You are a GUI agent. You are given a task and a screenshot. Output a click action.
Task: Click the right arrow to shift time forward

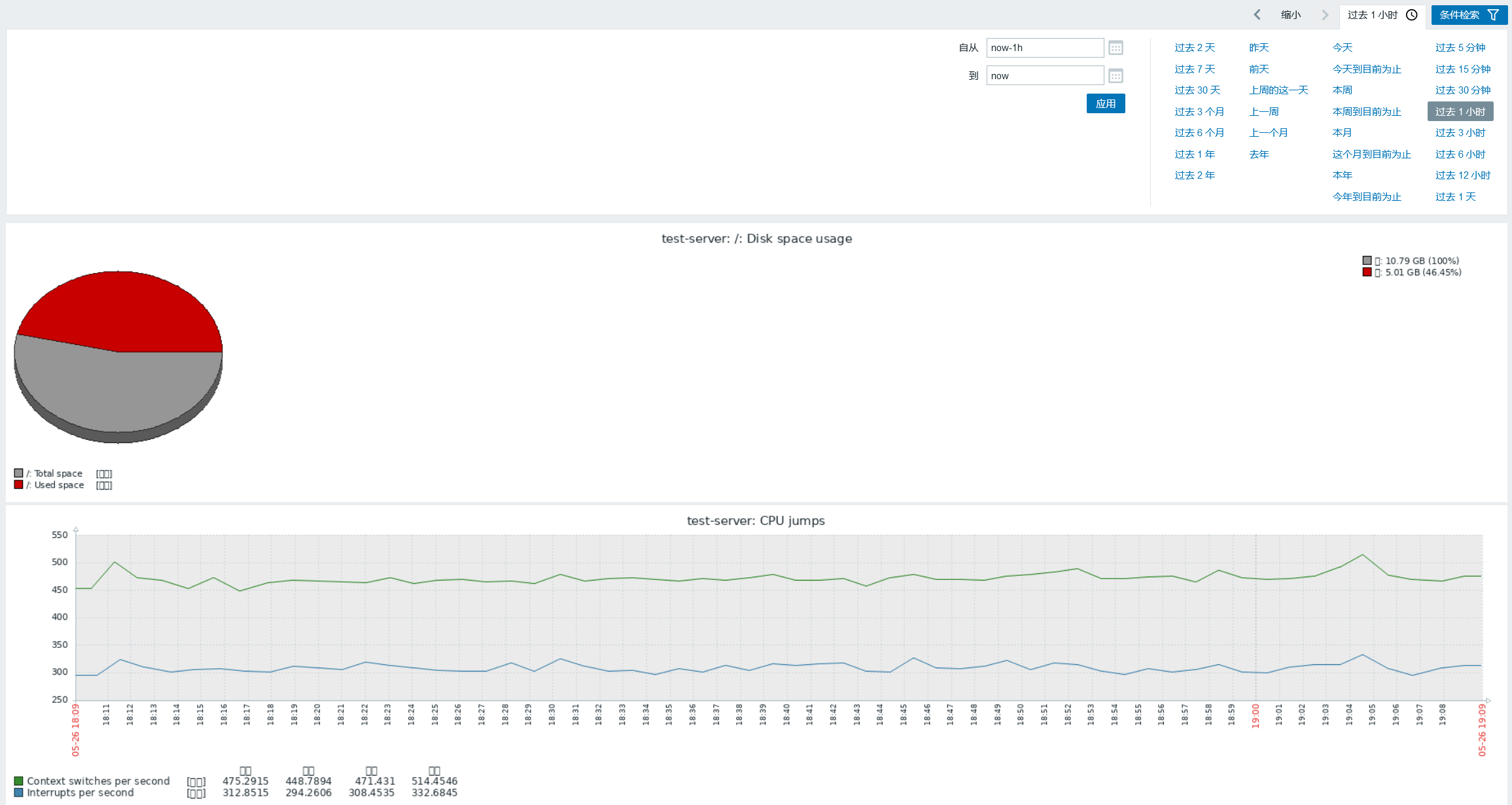click(1325, 14)
